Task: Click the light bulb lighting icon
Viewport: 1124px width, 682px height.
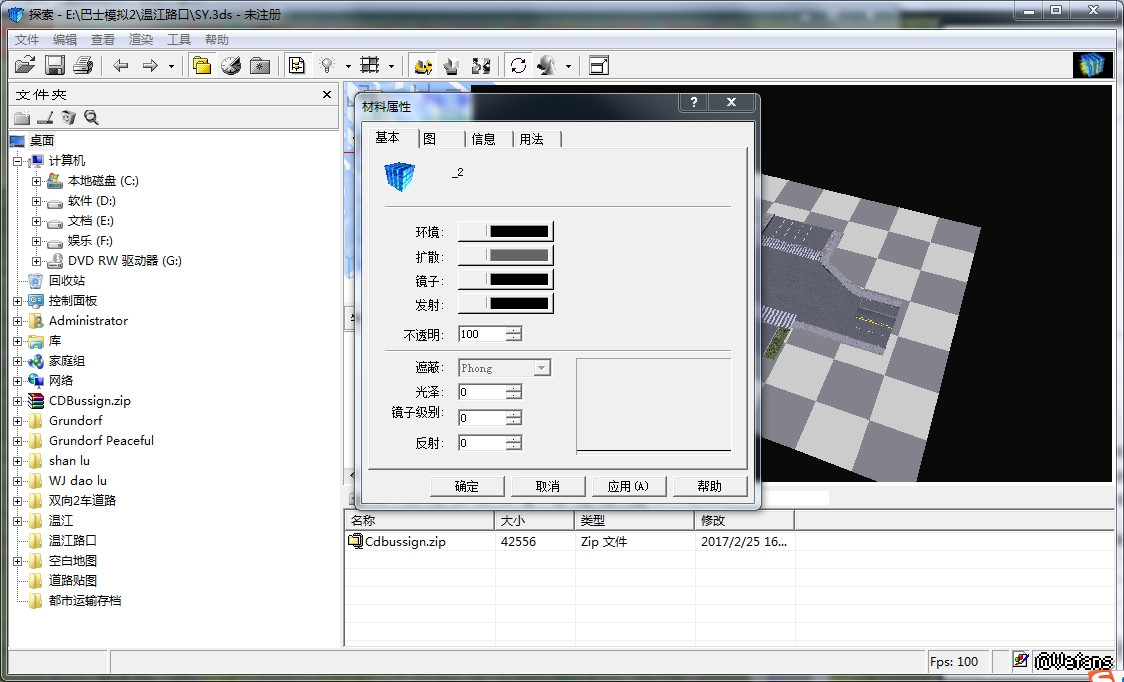Action: click(x=326, y=66)
